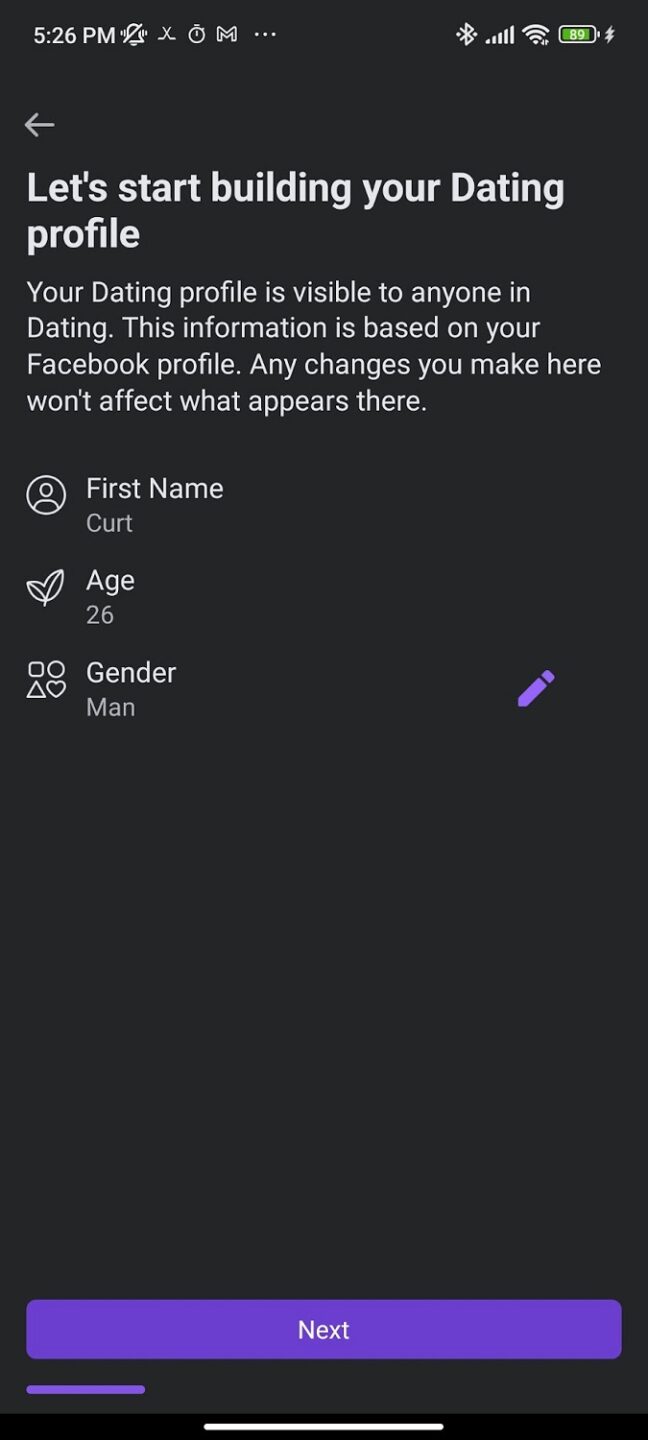
Task: Click the Gmail icon in status bar
Action: click(226, 34)
